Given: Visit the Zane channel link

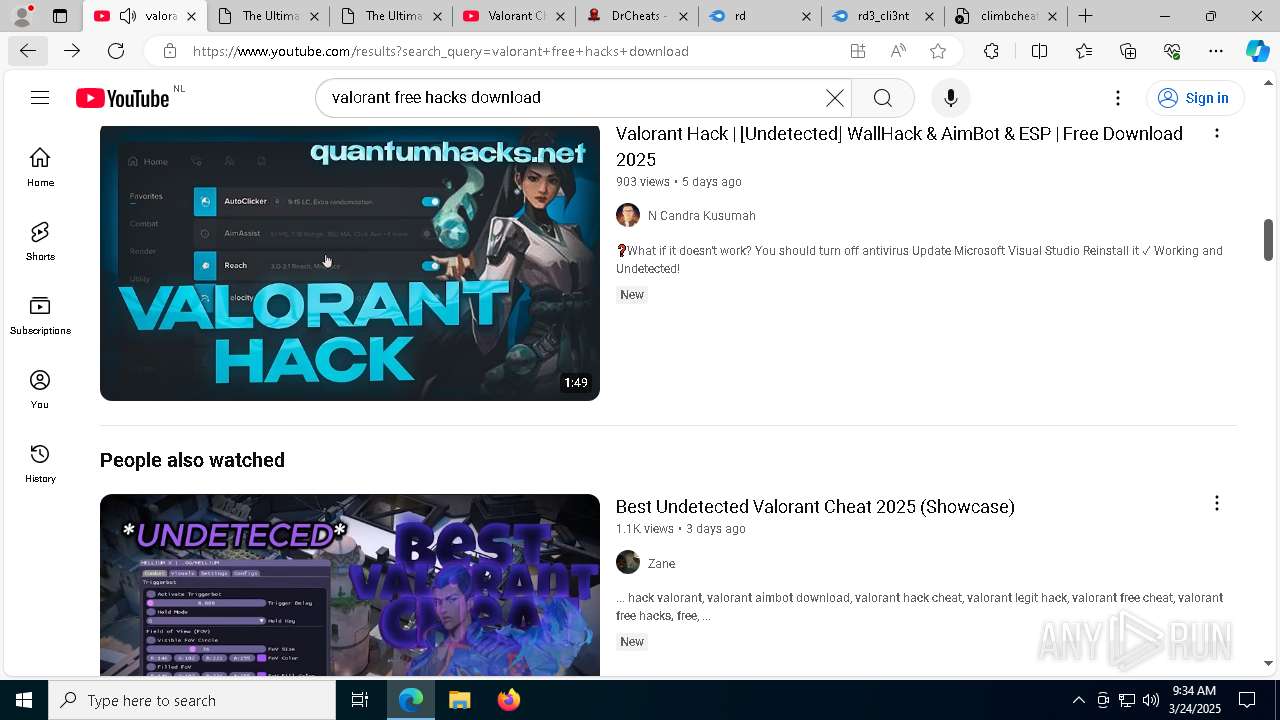Looking at the screenshot, I should [x=661, y=563].
